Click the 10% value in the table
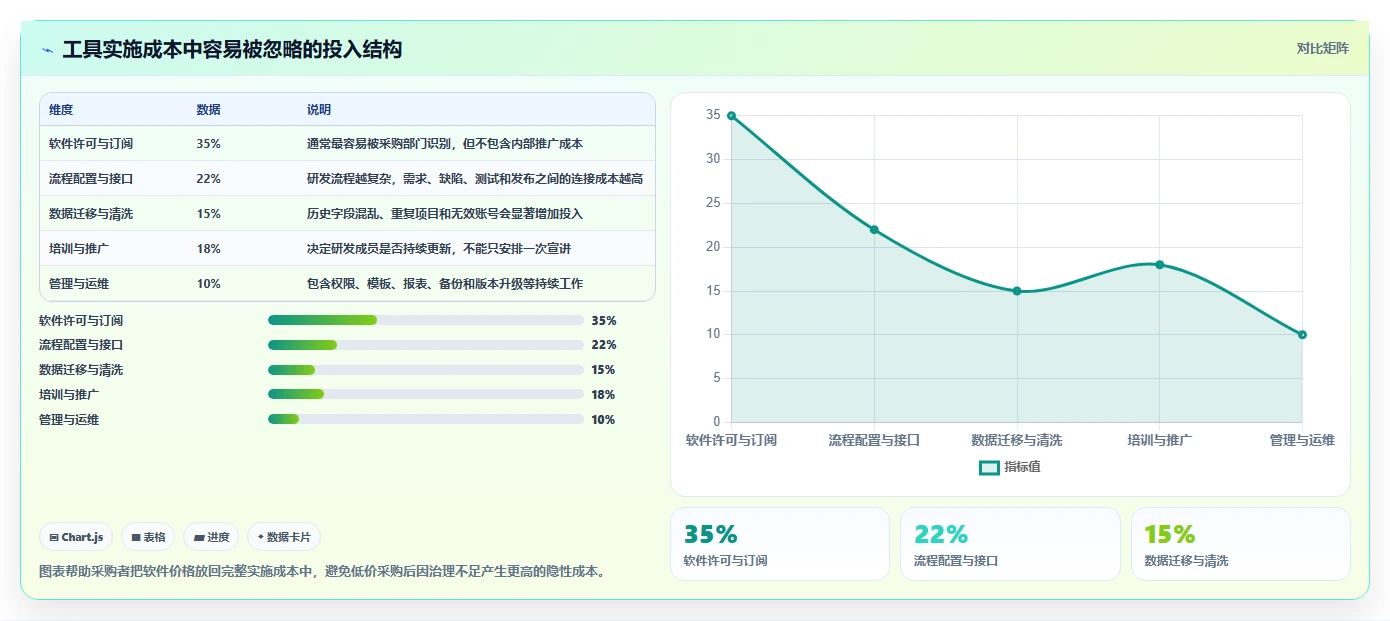This screenshot has width=1390, height=621. click(208, 284)
